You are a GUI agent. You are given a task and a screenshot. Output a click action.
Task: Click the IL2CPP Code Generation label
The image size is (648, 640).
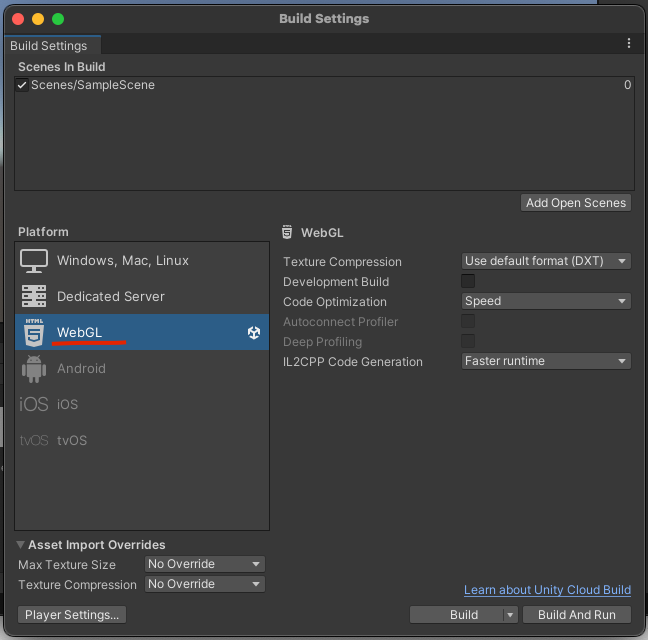pos(353,362)
